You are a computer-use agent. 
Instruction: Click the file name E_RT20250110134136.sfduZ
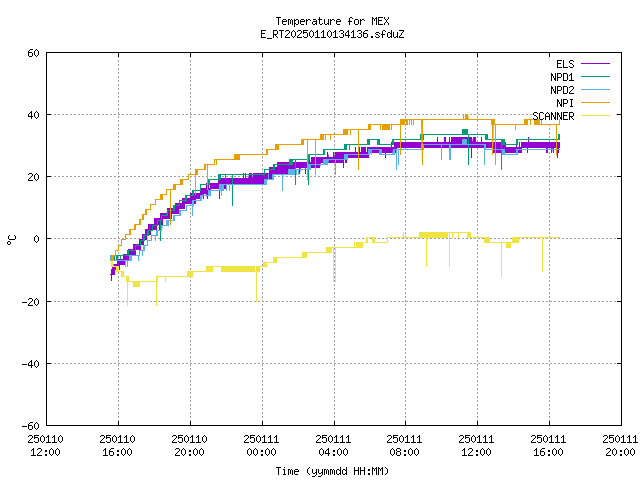coord(332,34)
